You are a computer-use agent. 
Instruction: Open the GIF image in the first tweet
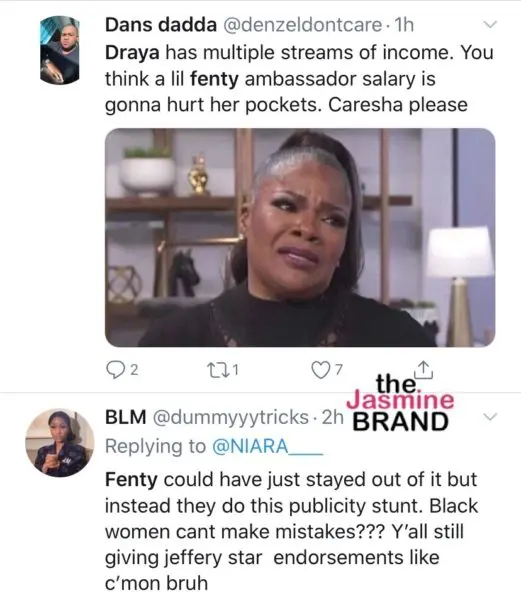pos(300,238)
